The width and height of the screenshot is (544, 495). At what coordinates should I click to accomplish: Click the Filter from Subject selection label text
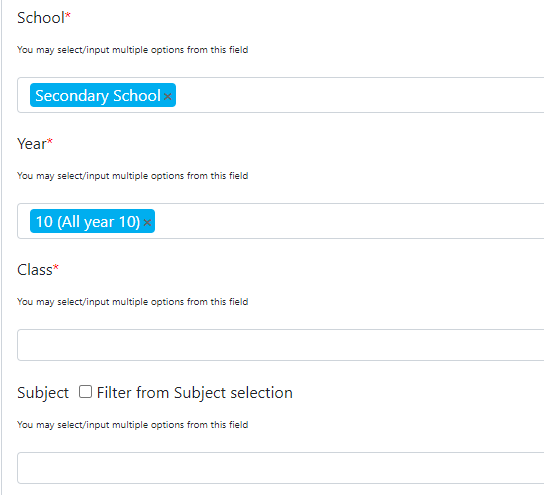coord(195,393)
